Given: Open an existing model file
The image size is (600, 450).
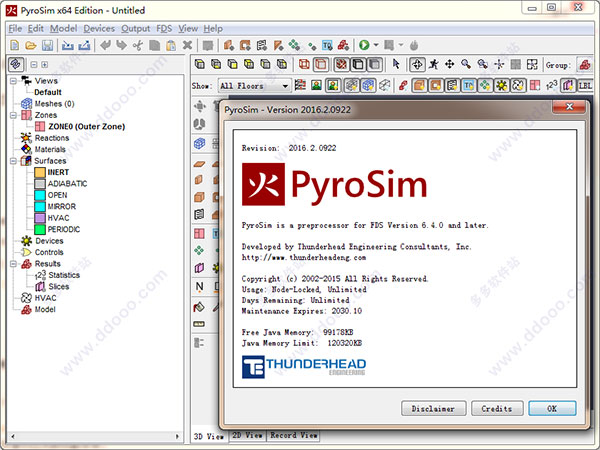Looking at the screenshot, I should click(31, 46).
